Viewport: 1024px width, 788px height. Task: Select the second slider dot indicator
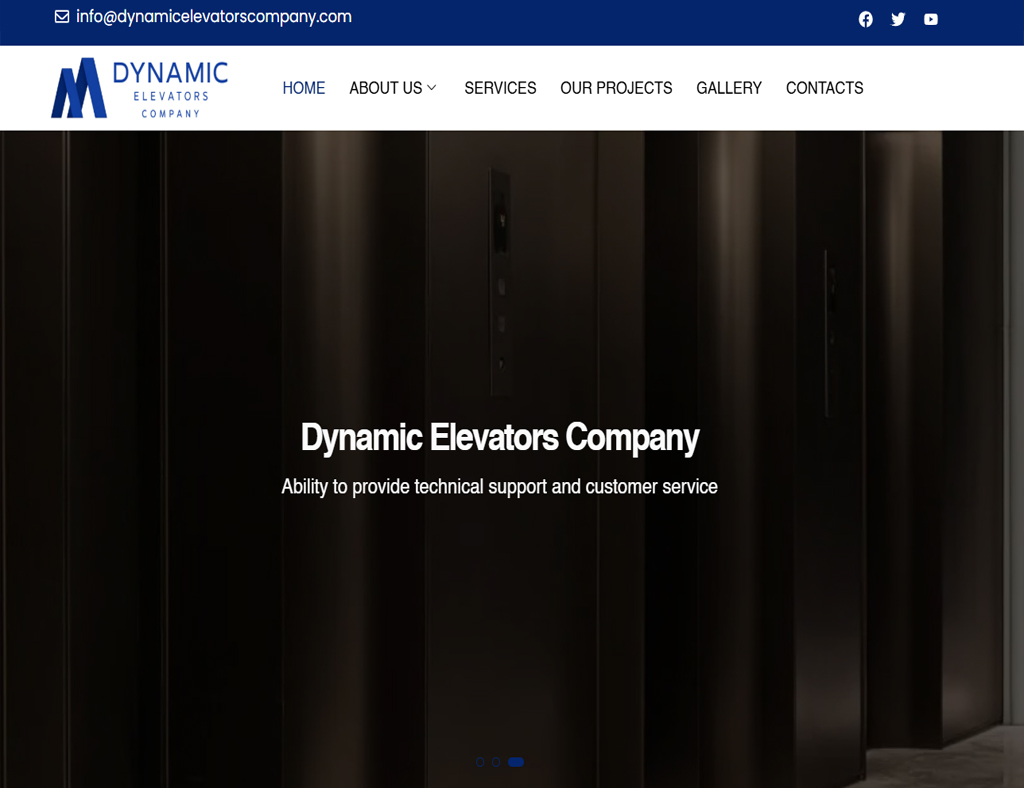pos(496,762)
